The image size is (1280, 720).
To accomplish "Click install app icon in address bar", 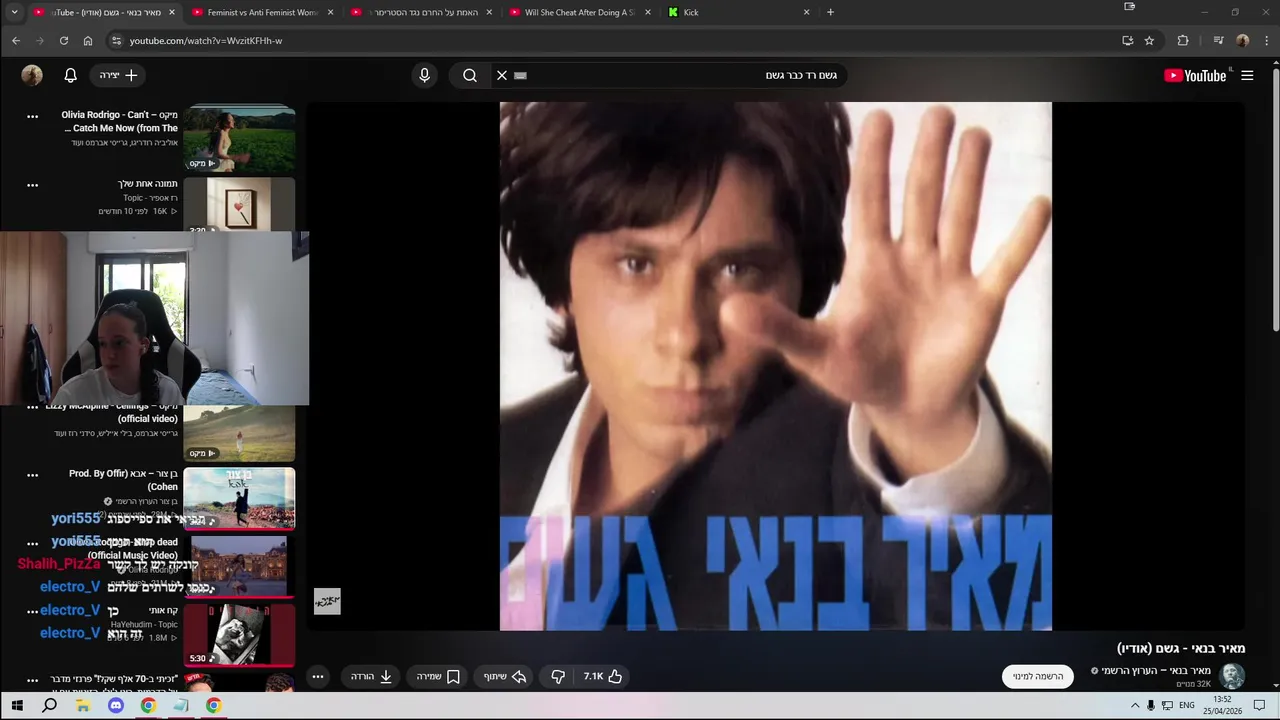I will [1127, 41].
